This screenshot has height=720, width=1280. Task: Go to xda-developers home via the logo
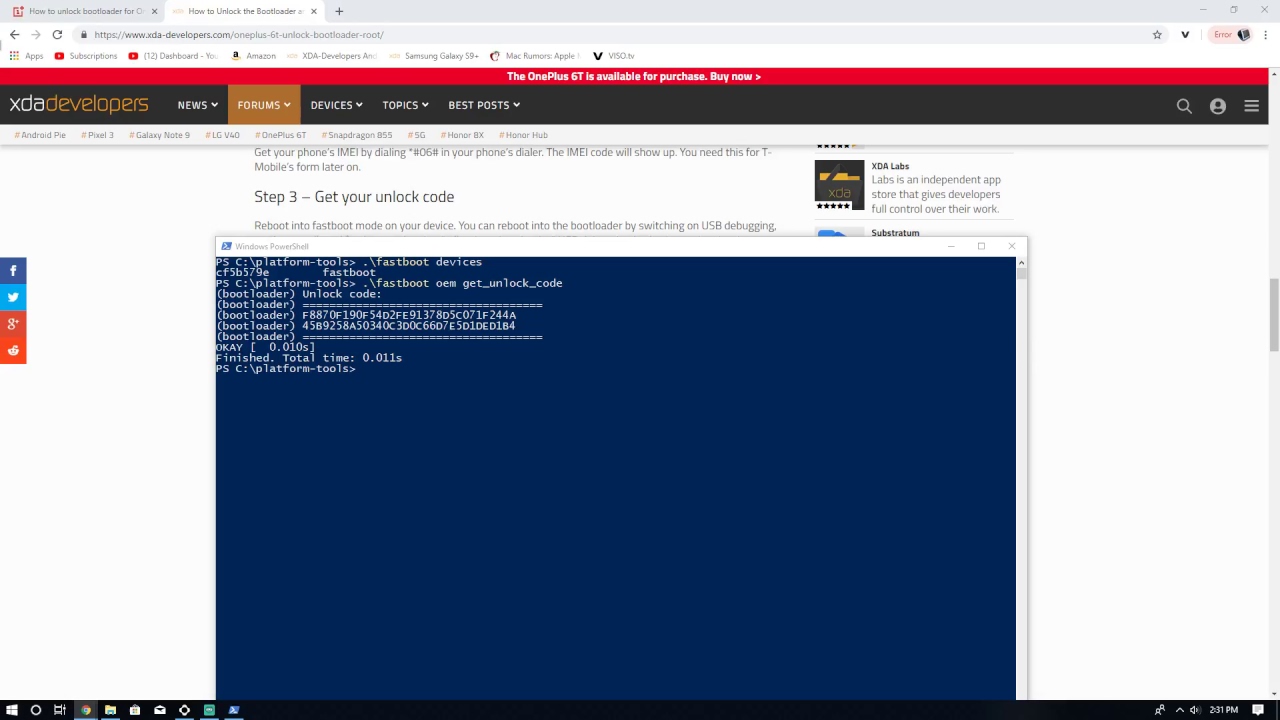coord(79,105)
